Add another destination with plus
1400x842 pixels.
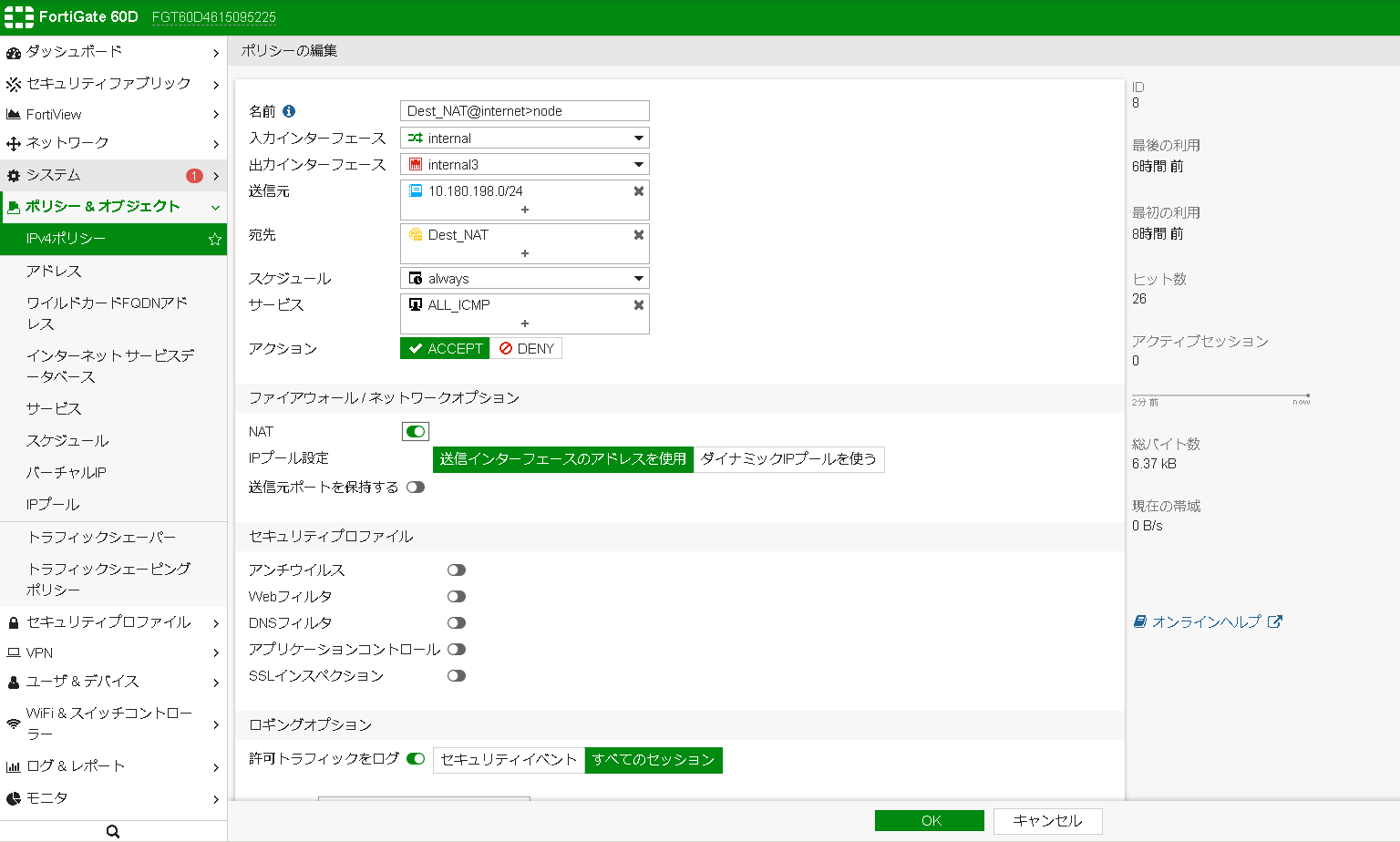click(x=525, y=253)
